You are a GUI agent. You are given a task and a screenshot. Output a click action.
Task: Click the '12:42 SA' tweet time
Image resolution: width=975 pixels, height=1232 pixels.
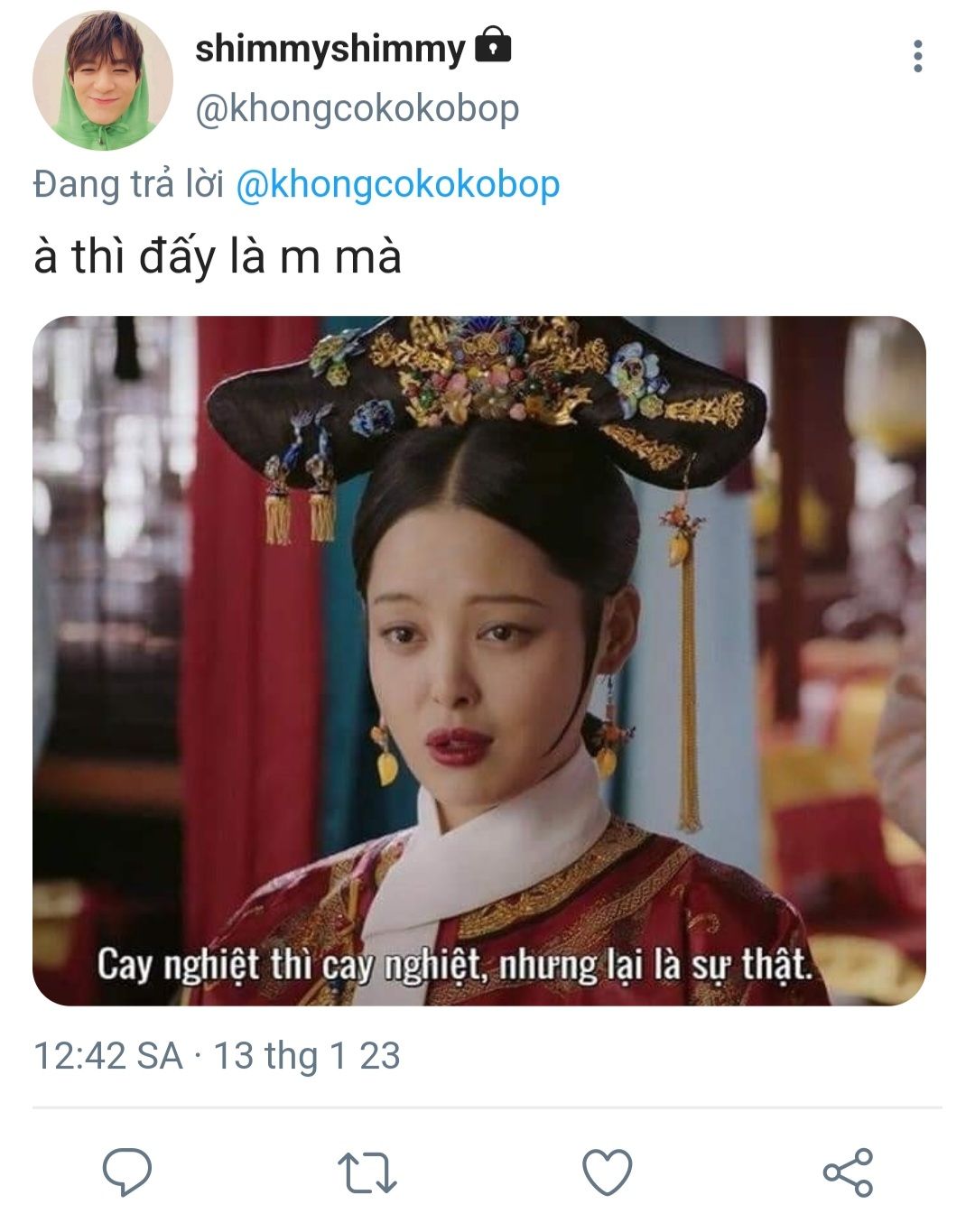pyautogui.click(x=108, y=1055)
